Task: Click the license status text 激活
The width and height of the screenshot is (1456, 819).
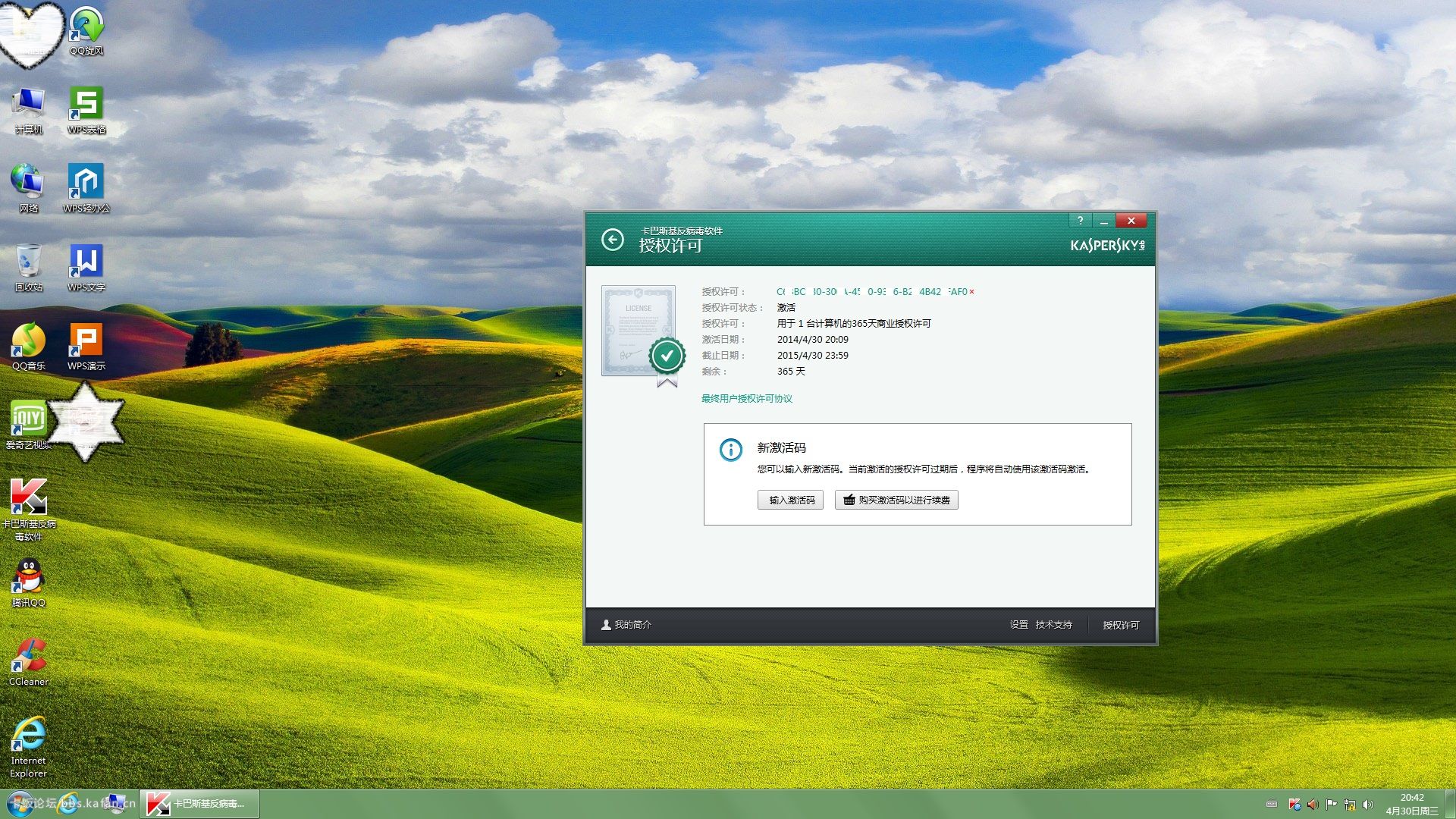Action: click(786, 308)
